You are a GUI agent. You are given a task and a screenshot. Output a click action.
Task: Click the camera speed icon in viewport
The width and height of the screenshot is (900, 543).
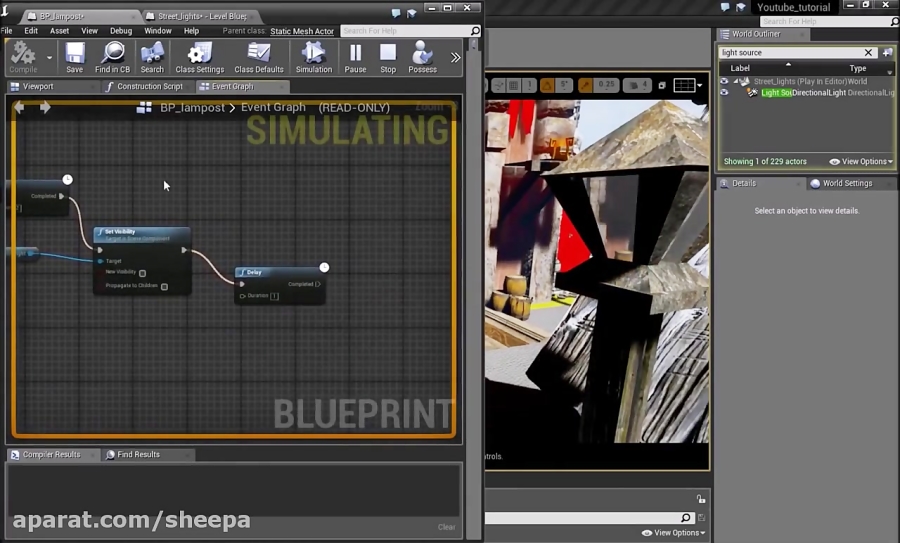click(x=634, y=85)
